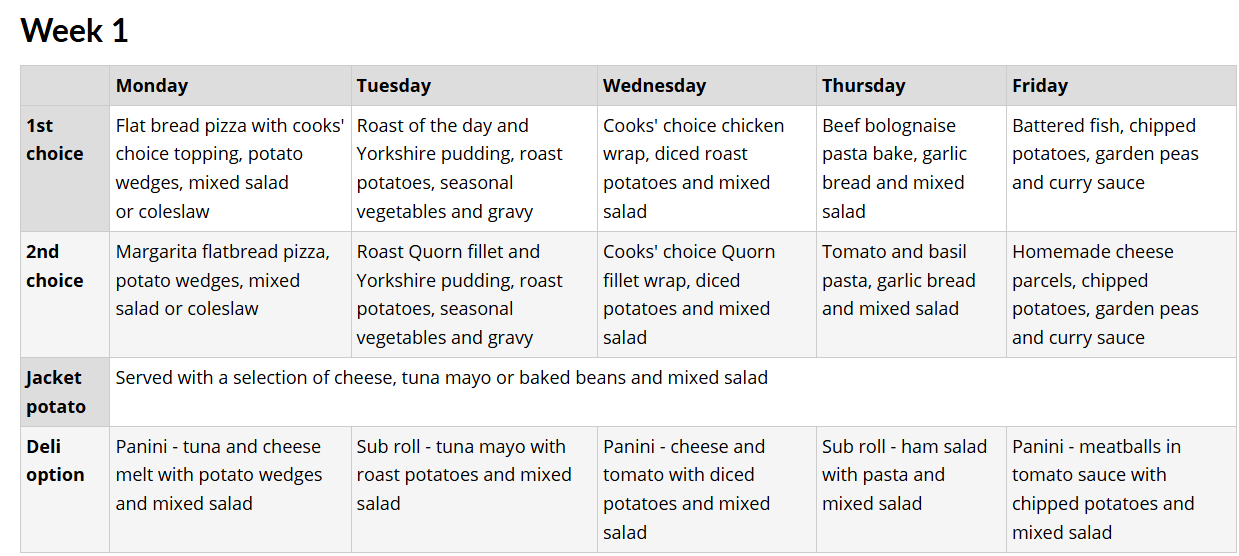
Task: Click the Margarita flatbread pizza cell
Action: click(x=230, y=295)
